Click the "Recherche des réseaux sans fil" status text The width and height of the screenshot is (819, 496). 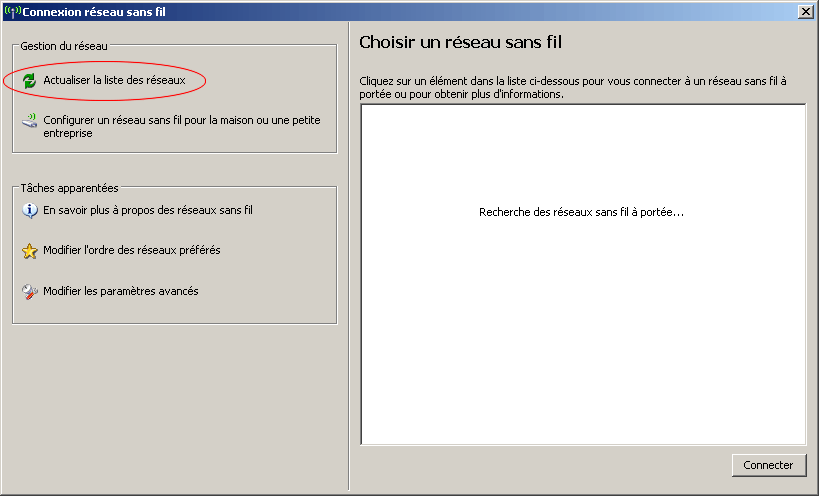(x=581, y=213)
